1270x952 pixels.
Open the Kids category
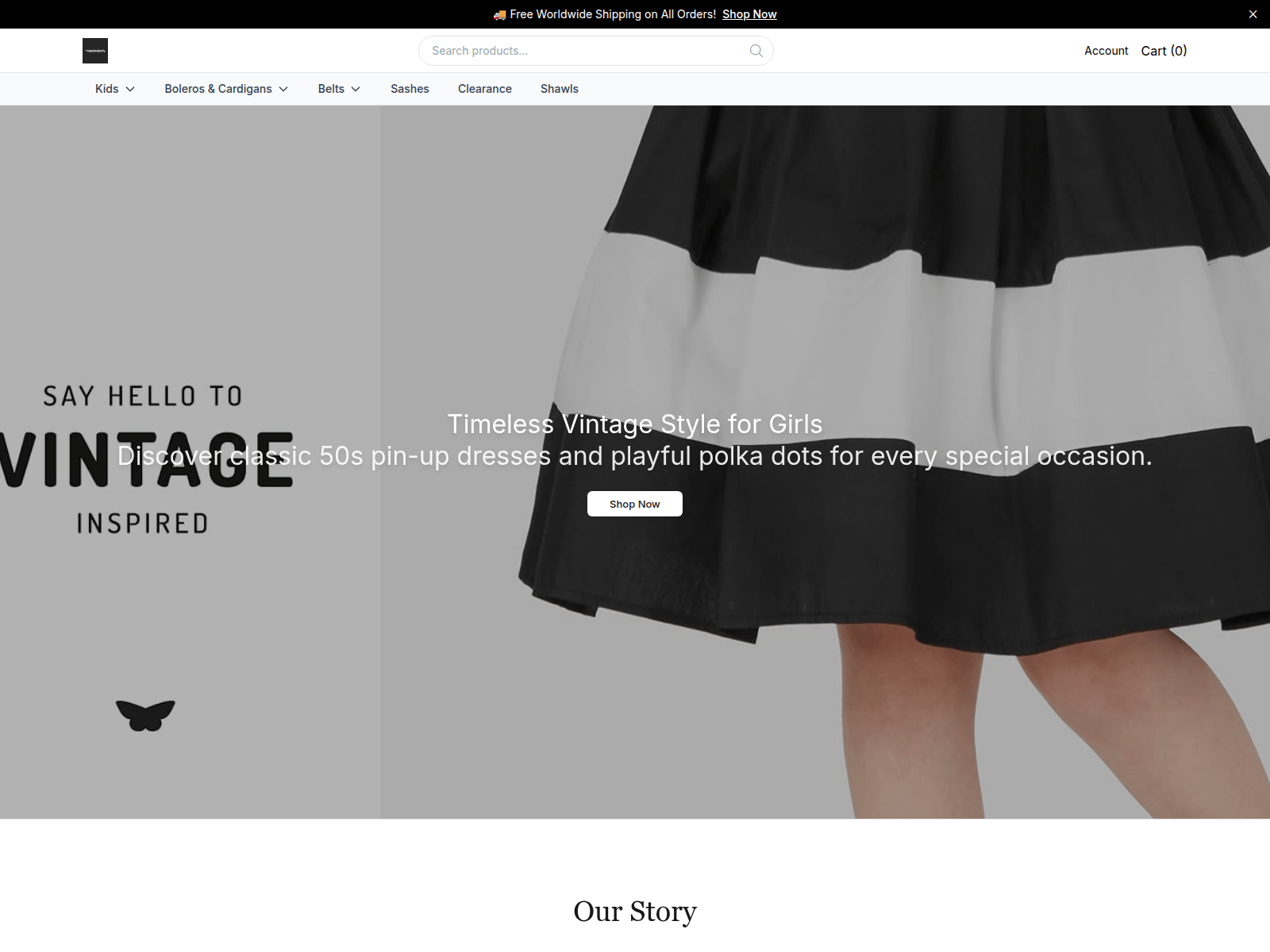[x=106, y=89]
